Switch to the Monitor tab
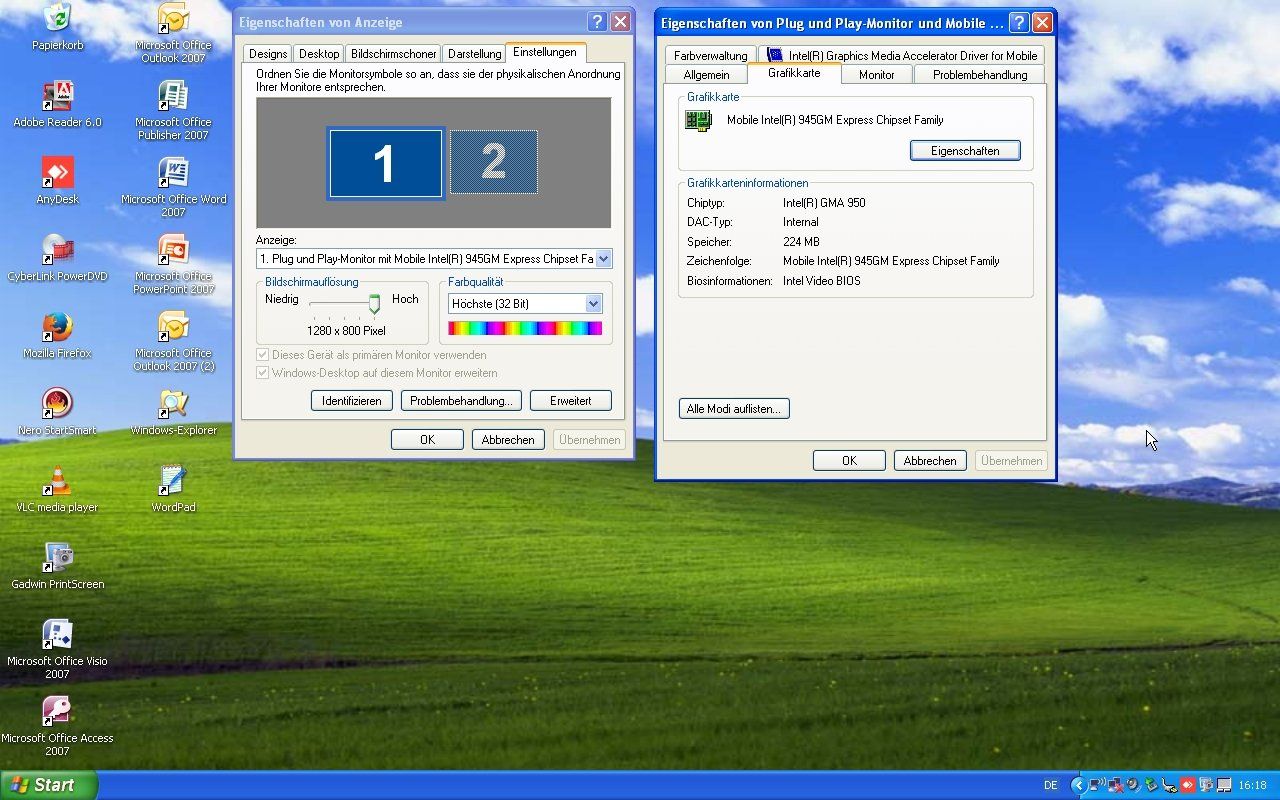The image size is (1280, 800). click(877, 75)
